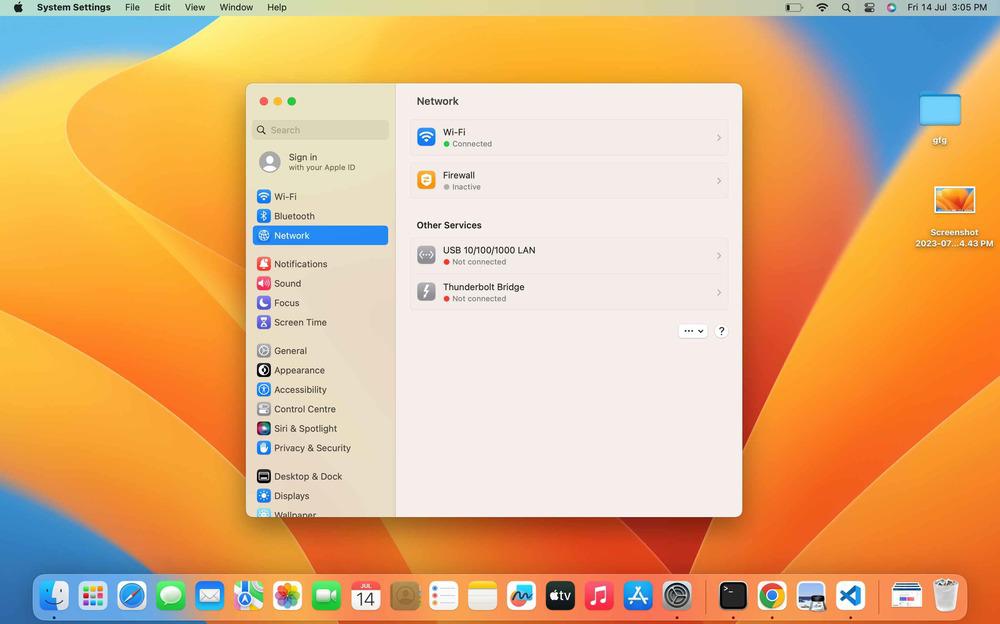1000x624 pixels.
Task: Open Focus settings
Action: click(x=286, y=303)
